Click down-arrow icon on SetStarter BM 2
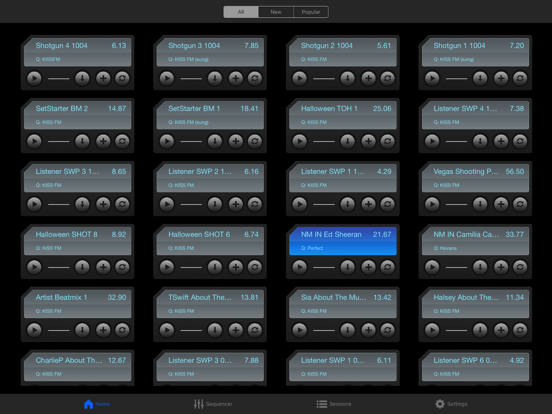This screenshot has width=552, height=414. coord(82,141)
